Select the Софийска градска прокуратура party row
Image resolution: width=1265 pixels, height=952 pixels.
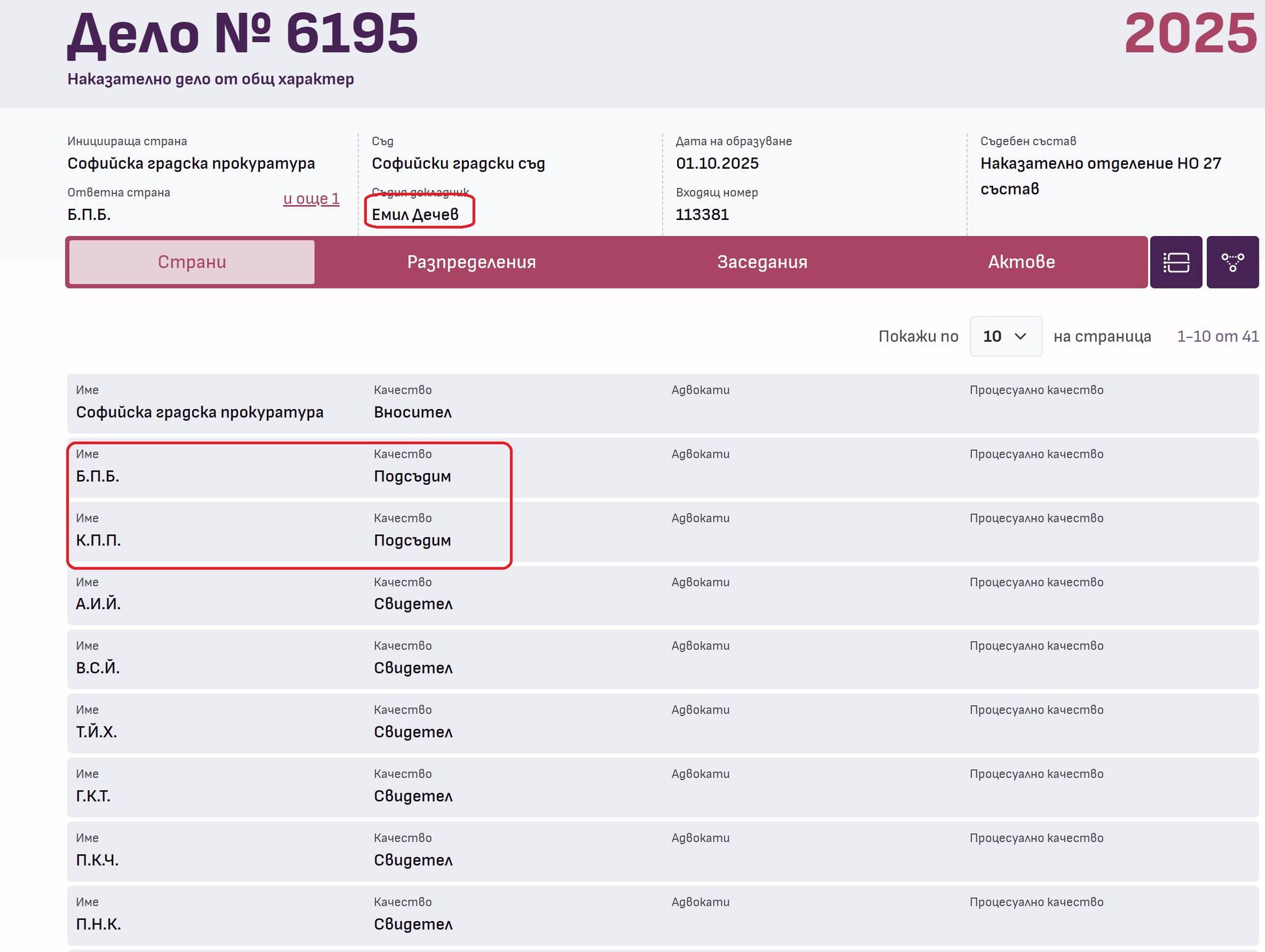click(200, 412)
